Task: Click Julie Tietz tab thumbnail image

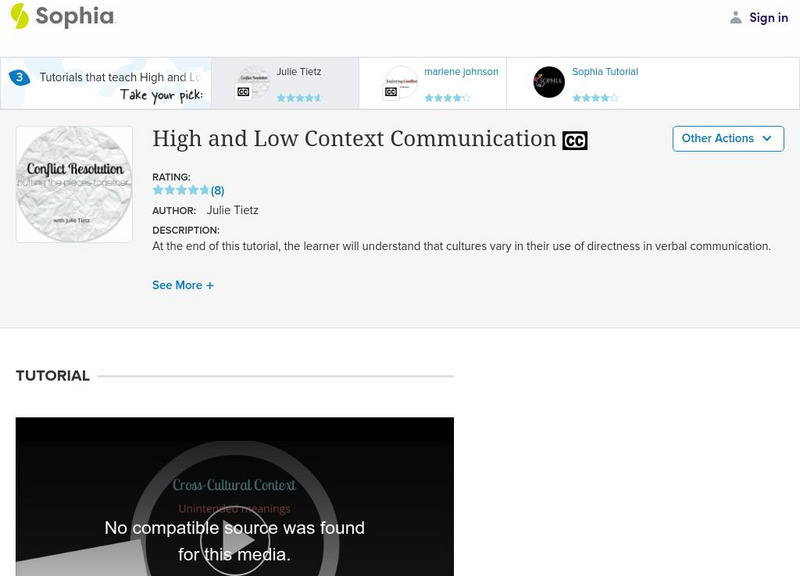Action: pos(254,82)
